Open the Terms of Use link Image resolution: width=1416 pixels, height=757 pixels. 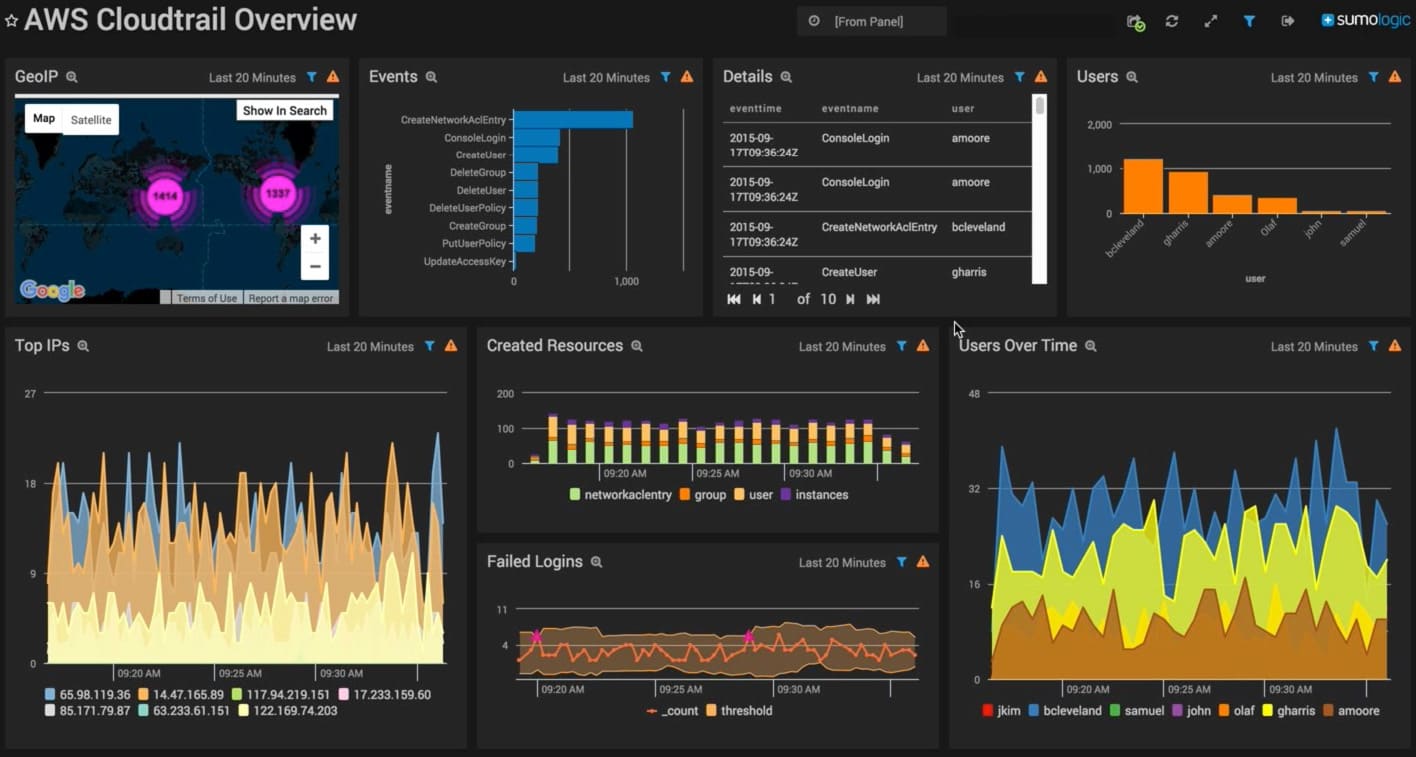(207, 298)
